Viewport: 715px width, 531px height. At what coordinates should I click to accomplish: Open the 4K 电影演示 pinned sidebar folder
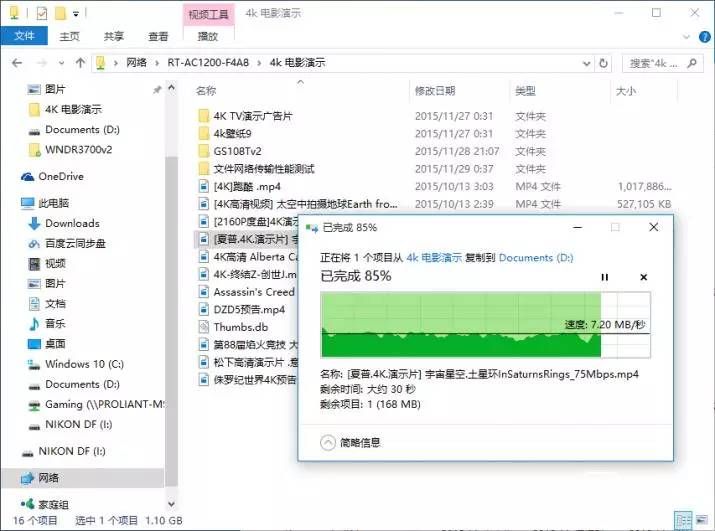pos(73,109)
